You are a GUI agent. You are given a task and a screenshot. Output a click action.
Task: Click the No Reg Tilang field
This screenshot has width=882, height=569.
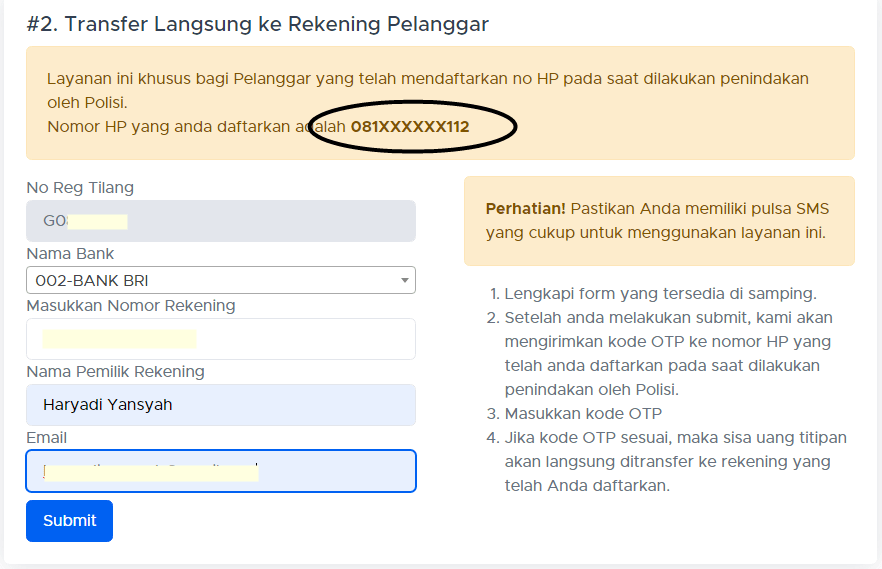tap(220, 221)
